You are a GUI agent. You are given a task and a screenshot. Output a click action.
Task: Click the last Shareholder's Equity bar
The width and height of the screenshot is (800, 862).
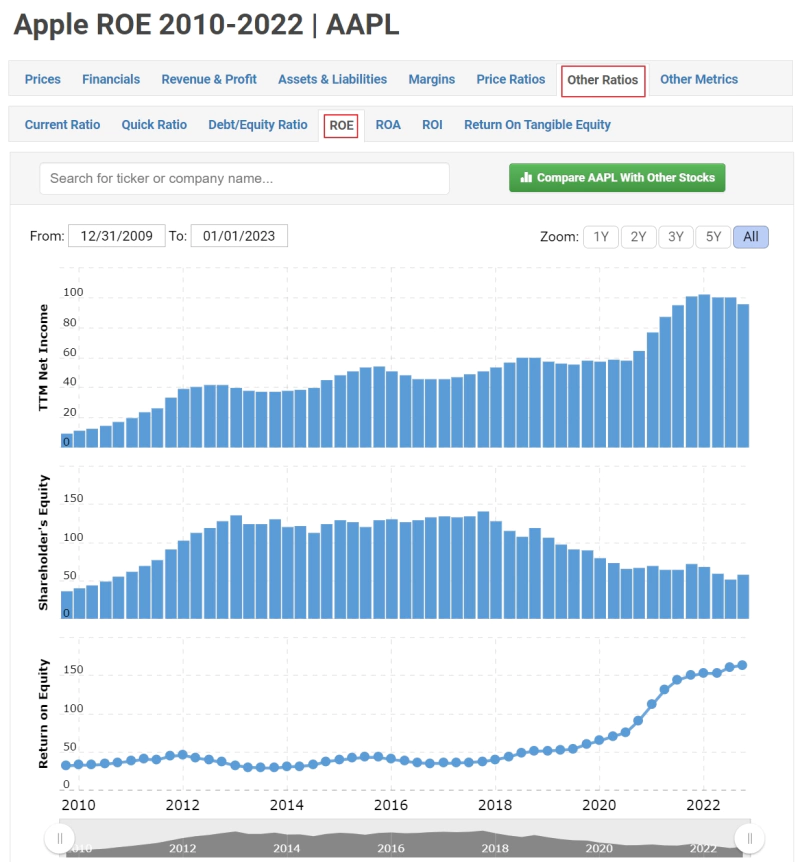[743, 596]
